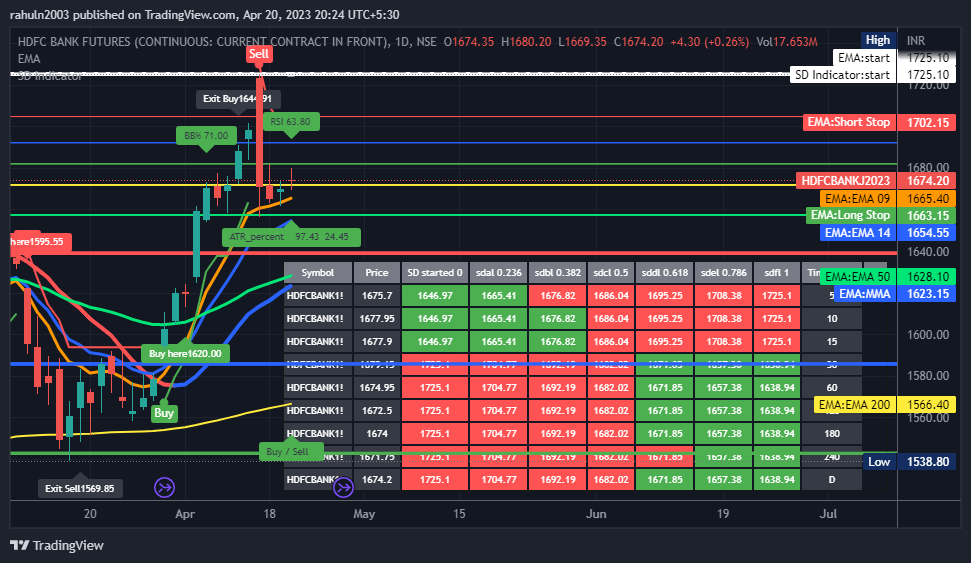Click the sddl 0.618 header

coord(664,273)
